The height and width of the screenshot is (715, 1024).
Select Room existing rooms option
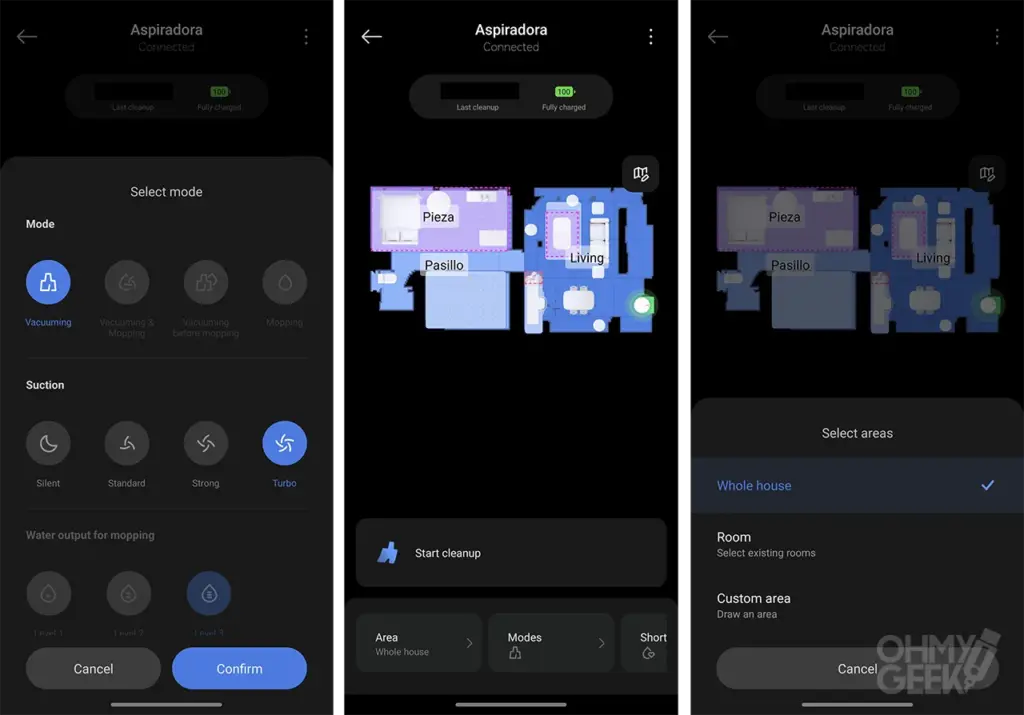point(857,544)
